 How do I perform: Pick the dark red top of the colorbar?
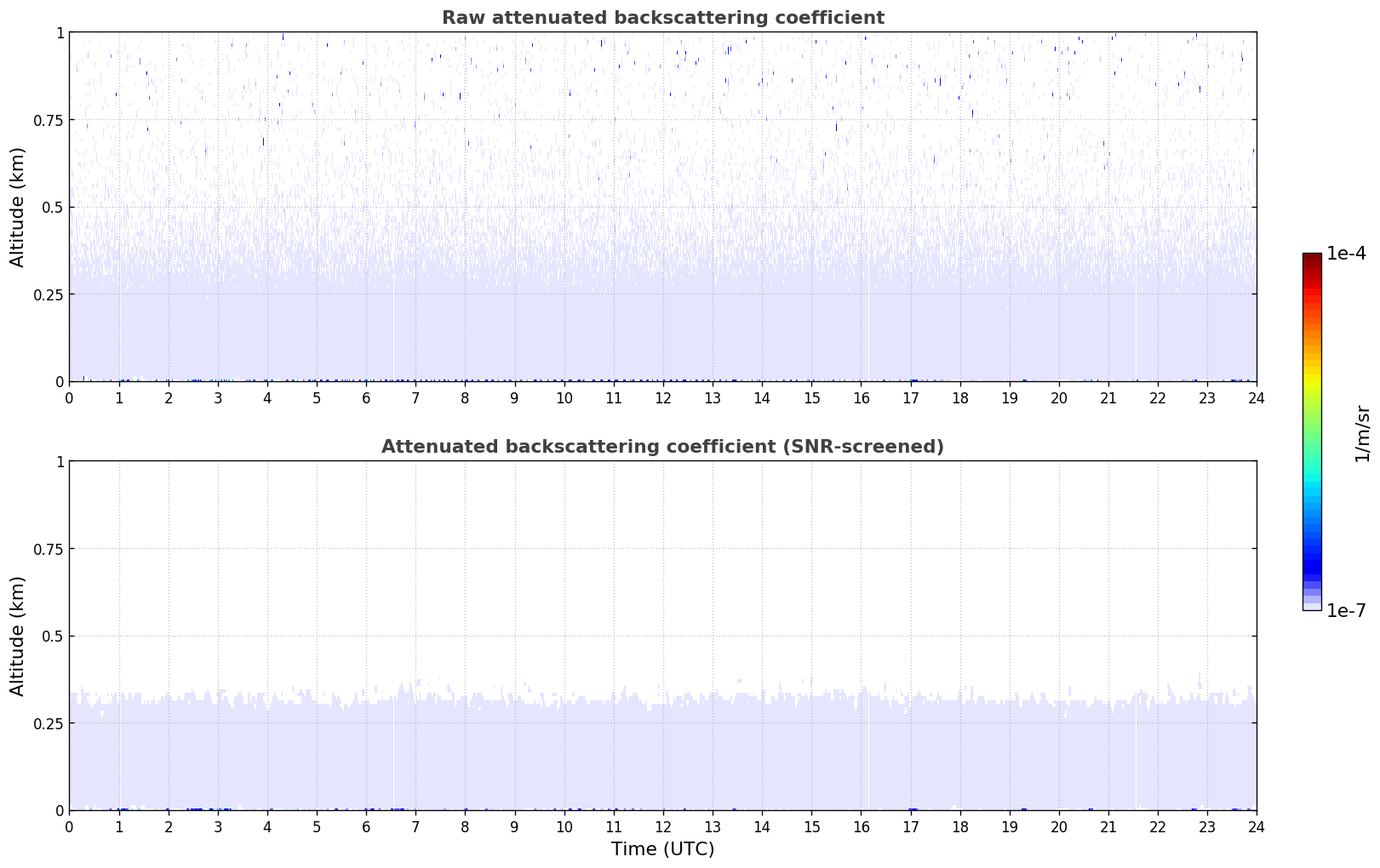coord(1311,258)
